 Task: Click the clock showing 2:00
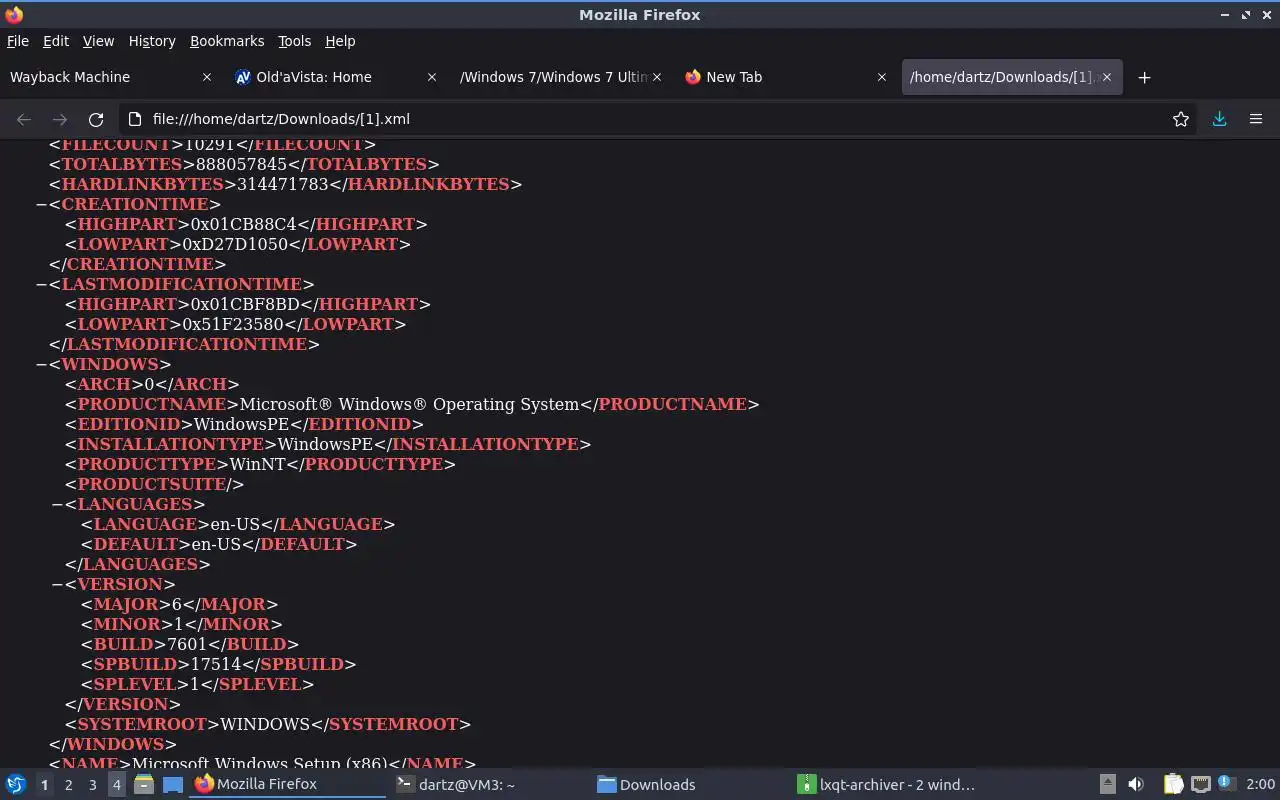pos(1260,784)
